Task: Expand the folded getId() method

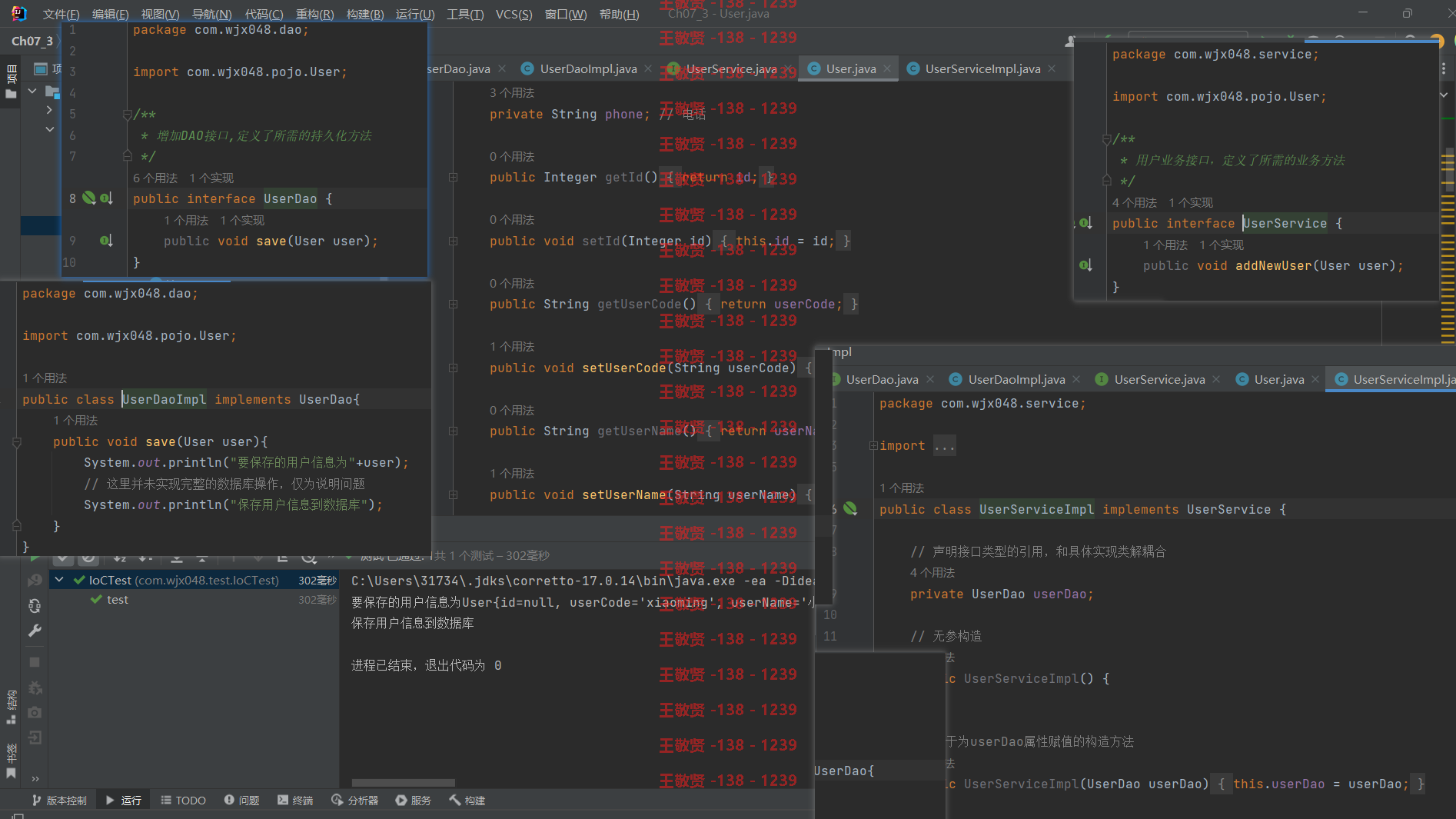Action: [454, 178]
